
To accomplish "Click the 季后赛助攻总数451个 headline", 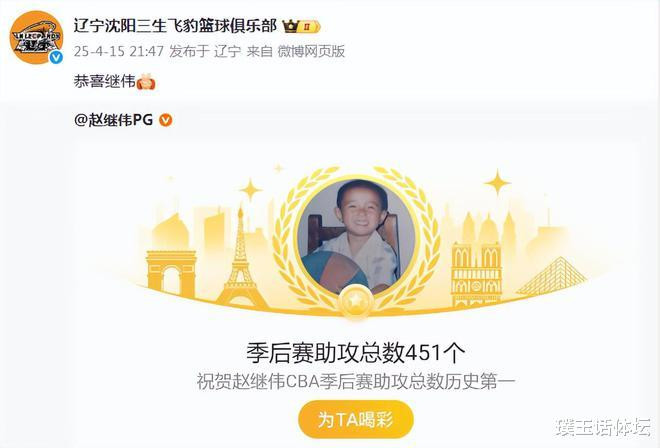I will (356, 353).
